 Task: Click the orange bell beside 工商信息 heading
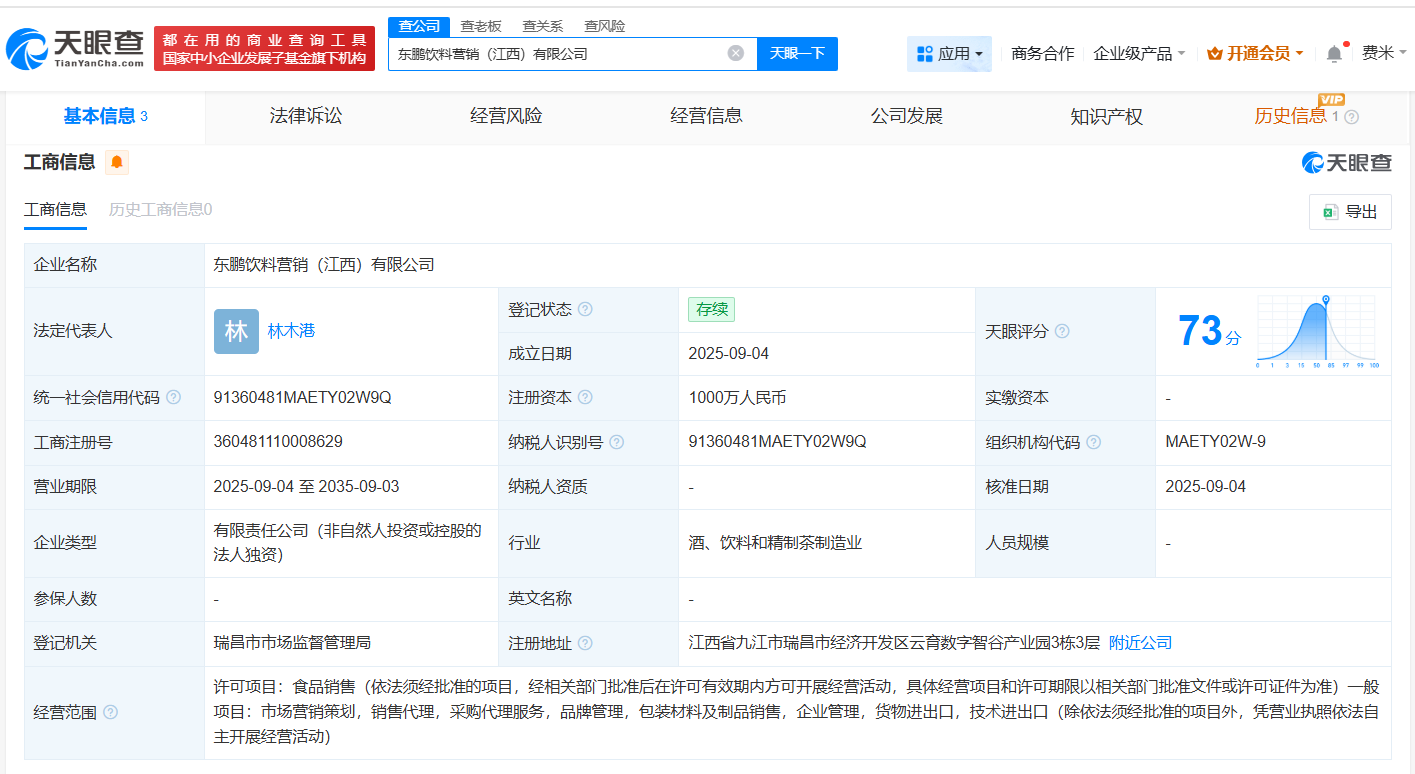coord(117,161)
